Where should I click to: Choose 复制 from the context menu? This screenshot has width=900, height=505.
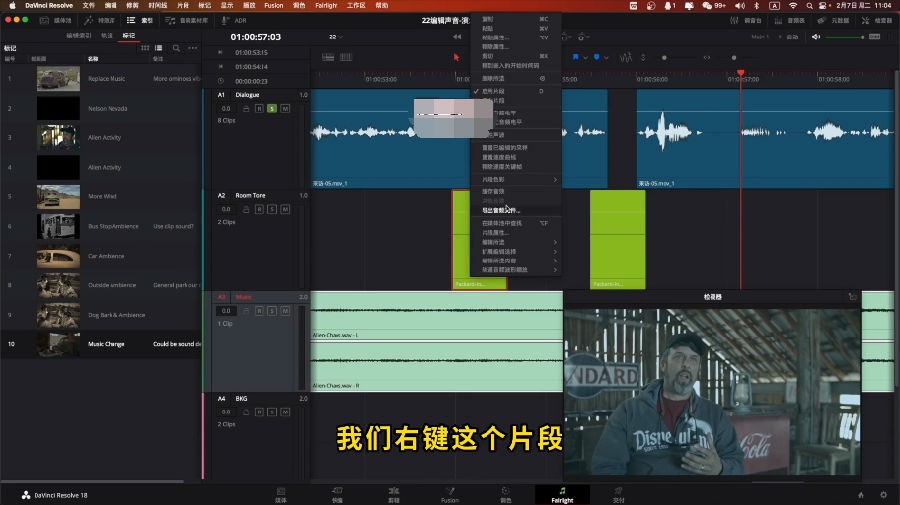click(515, 19)
